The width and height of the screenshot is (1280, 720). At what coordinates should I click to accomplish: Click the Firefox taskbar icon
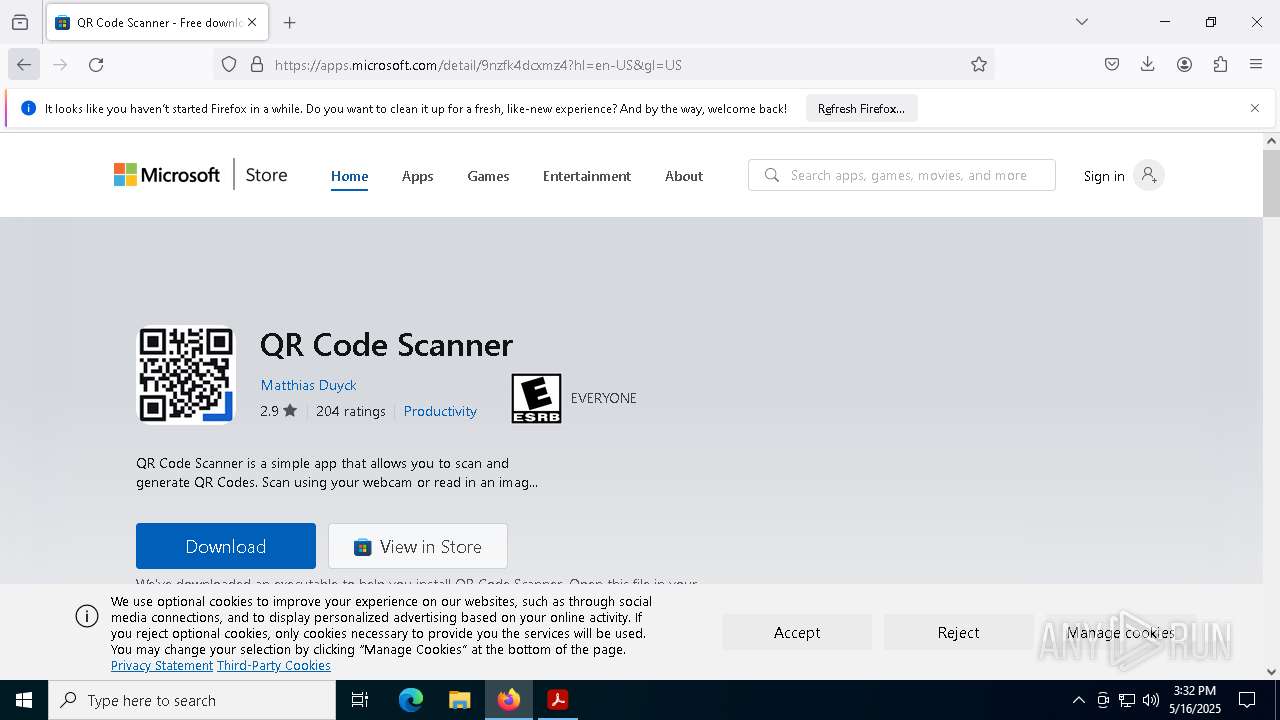509,700
